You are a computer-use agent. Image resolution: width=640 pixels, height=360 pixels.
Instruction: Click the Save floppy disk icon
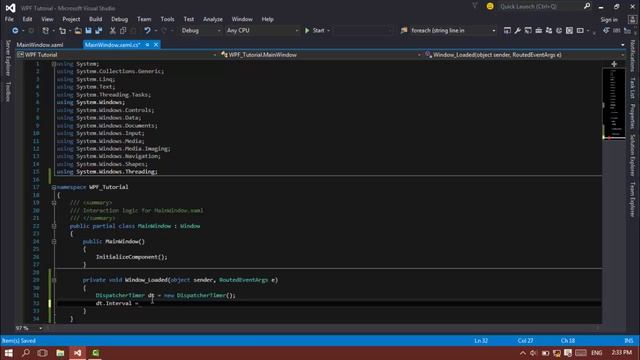pyautogui.click(x=88, y=31)
